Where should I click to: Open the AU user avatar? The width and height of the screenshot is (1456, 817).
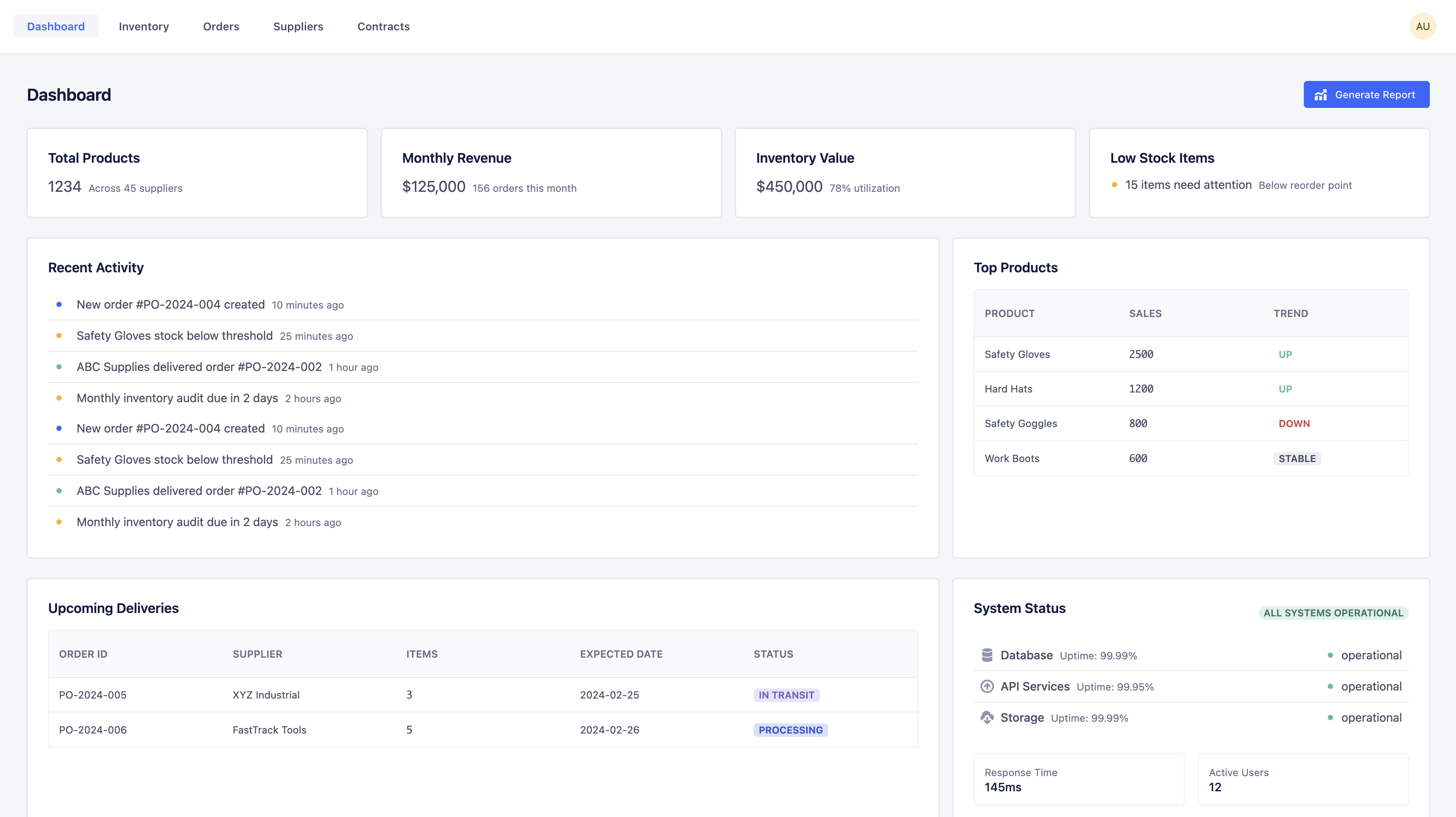pos(1422,27)
